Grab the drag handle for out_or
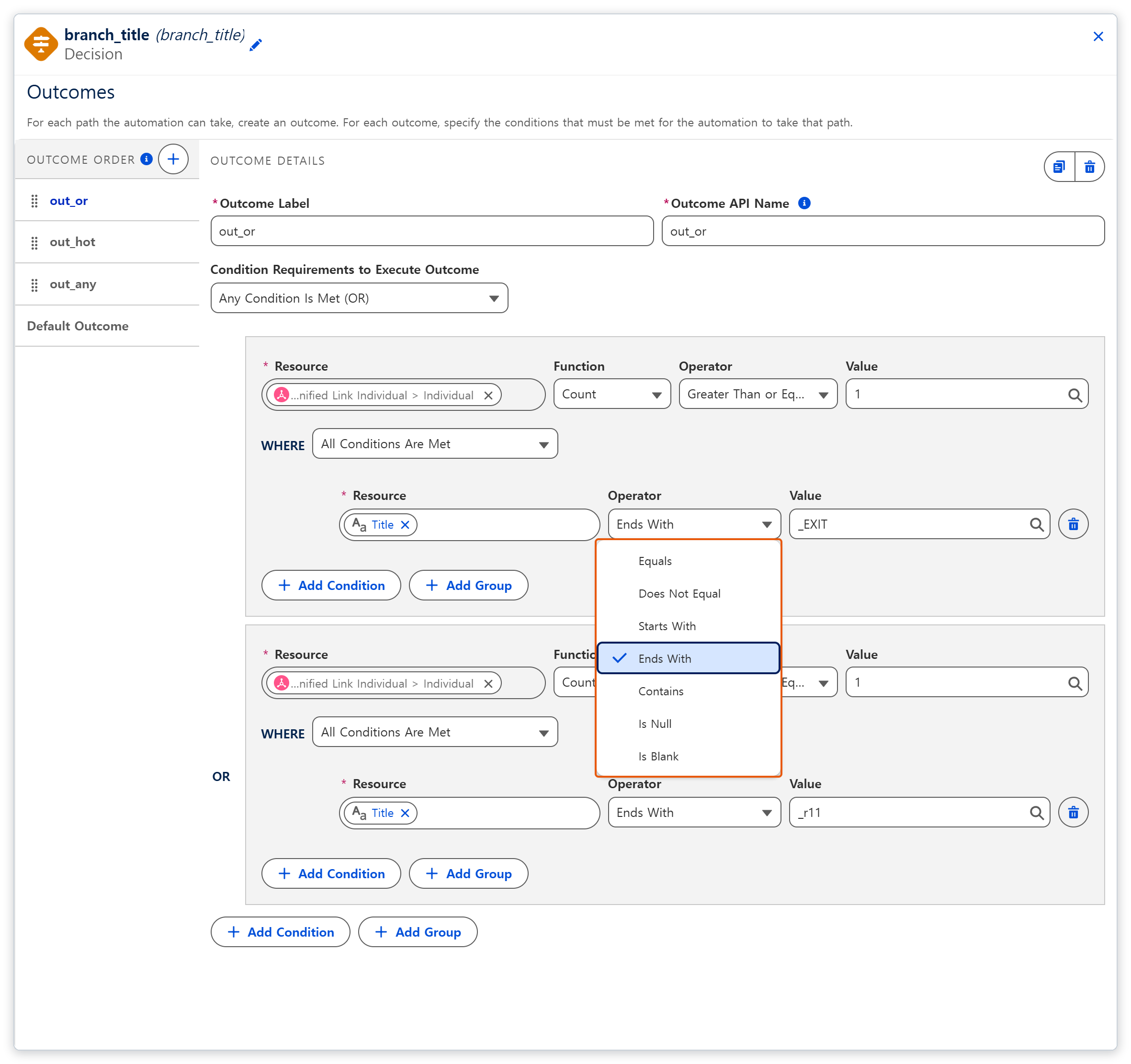The width and height of the screenshot is (1131, 1064). [x=34, y=201]
